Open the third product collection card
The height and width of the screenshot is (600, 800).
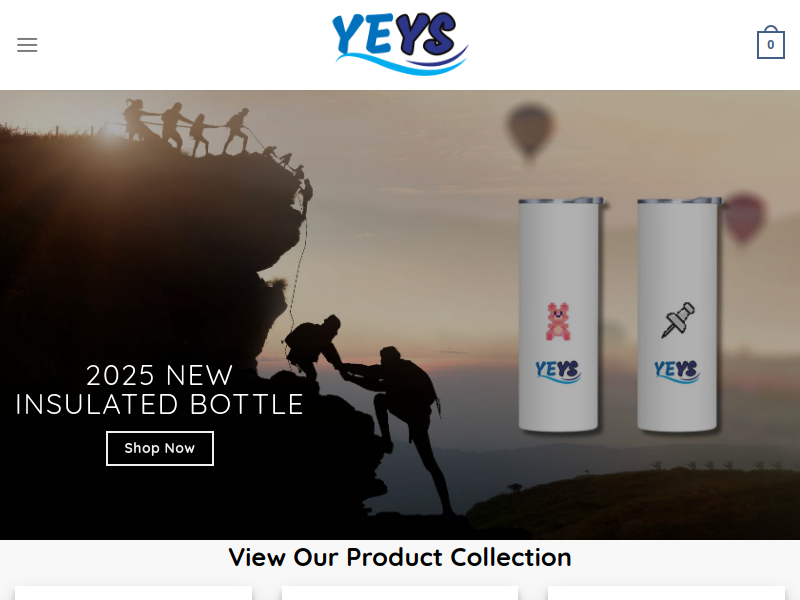666,593
